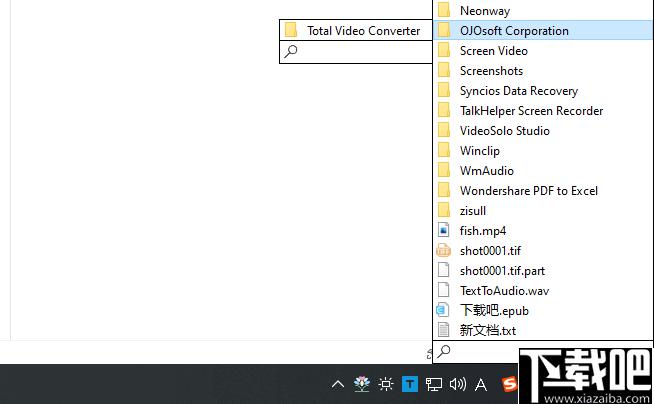The image size is (654, 404).
Task: Open the volume speaker tray icon
Action: (458, 384)
